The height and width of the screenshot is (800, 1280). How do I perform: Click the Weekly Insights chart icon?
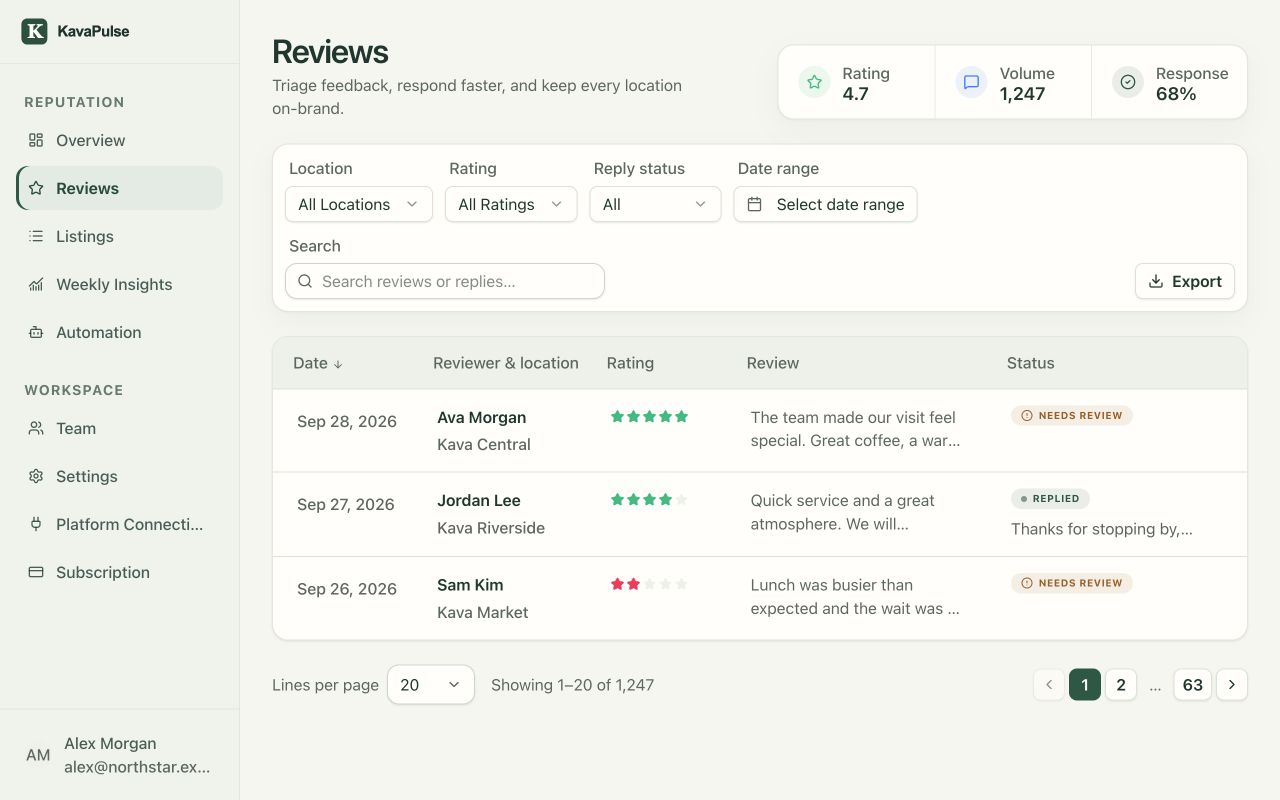point(36,284)
